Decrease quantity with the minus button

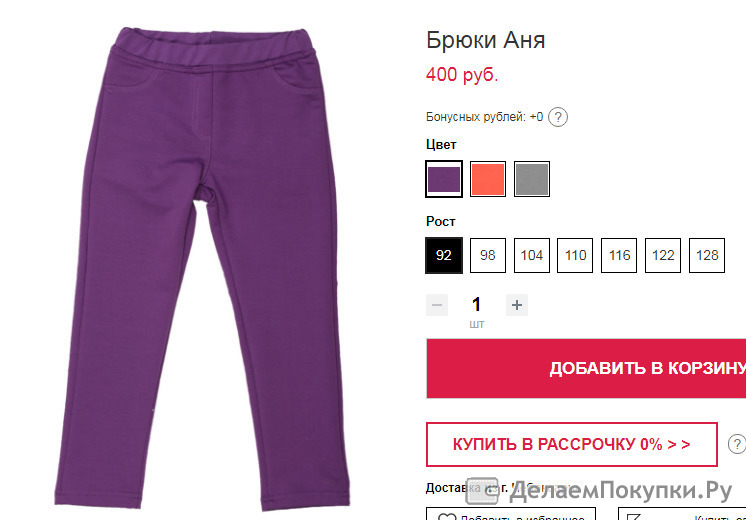pyautogui.click(x=437, y=305)
